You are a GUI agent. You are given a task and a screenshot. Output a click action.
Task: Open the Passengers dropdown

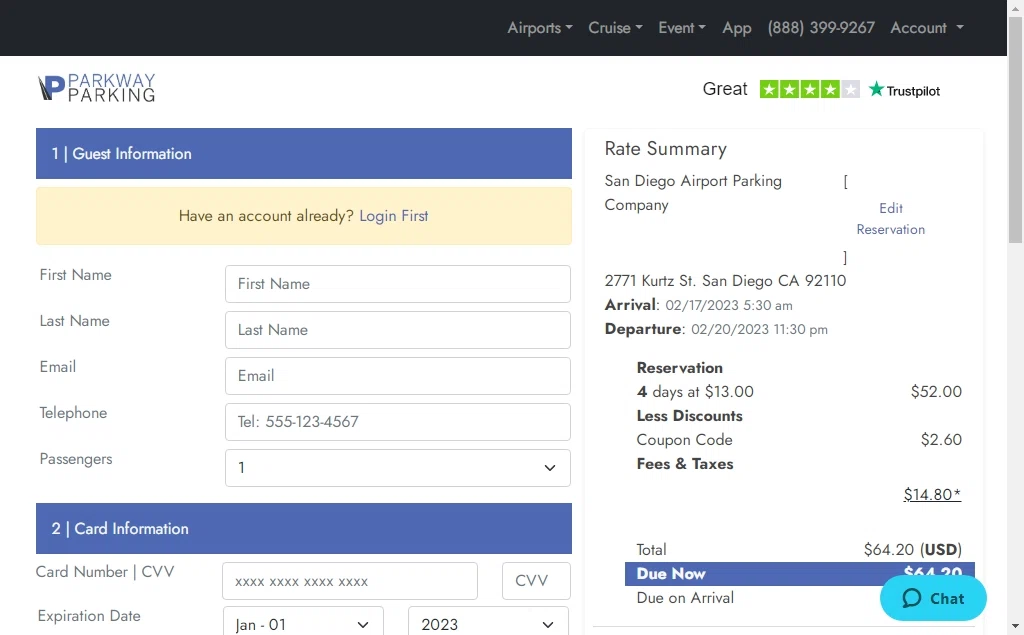(x=398, y=468)
